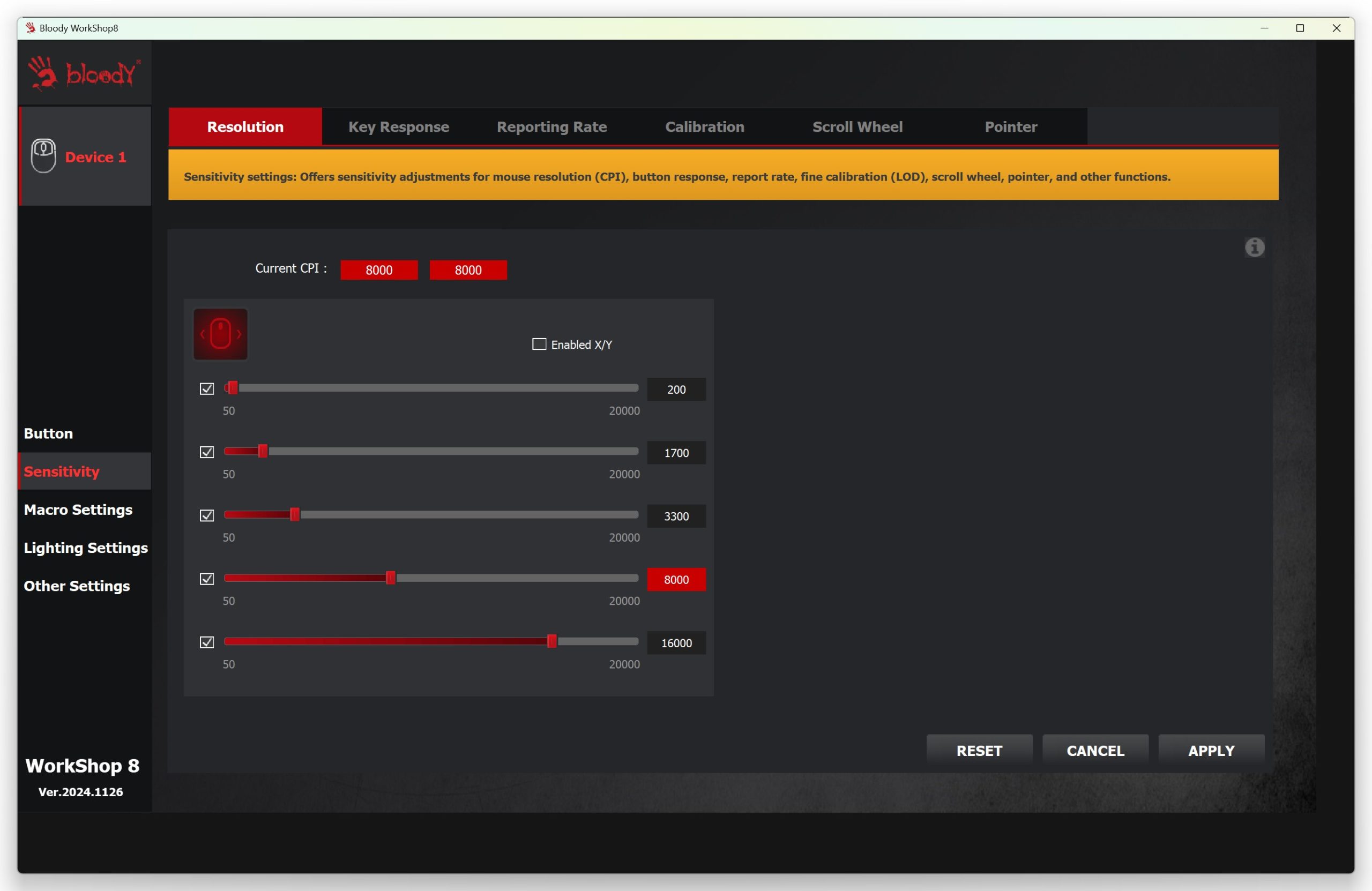Uncheck the 8000 CPI level checkbox
This screenshot has height=891, width=1372.
point(207,579)
